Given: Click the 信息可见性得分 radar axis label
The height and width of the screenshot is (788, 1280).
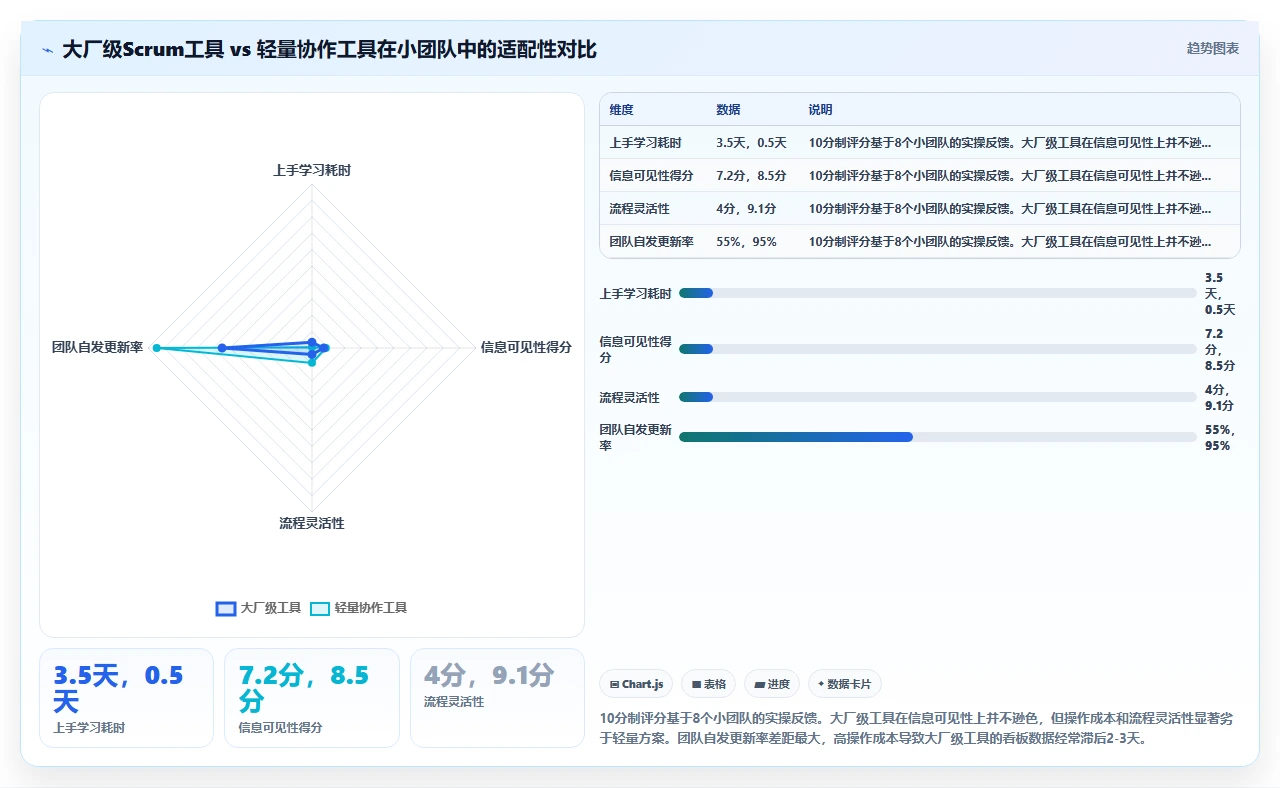Looking at the screenshot, I should (x=526, y=347).
